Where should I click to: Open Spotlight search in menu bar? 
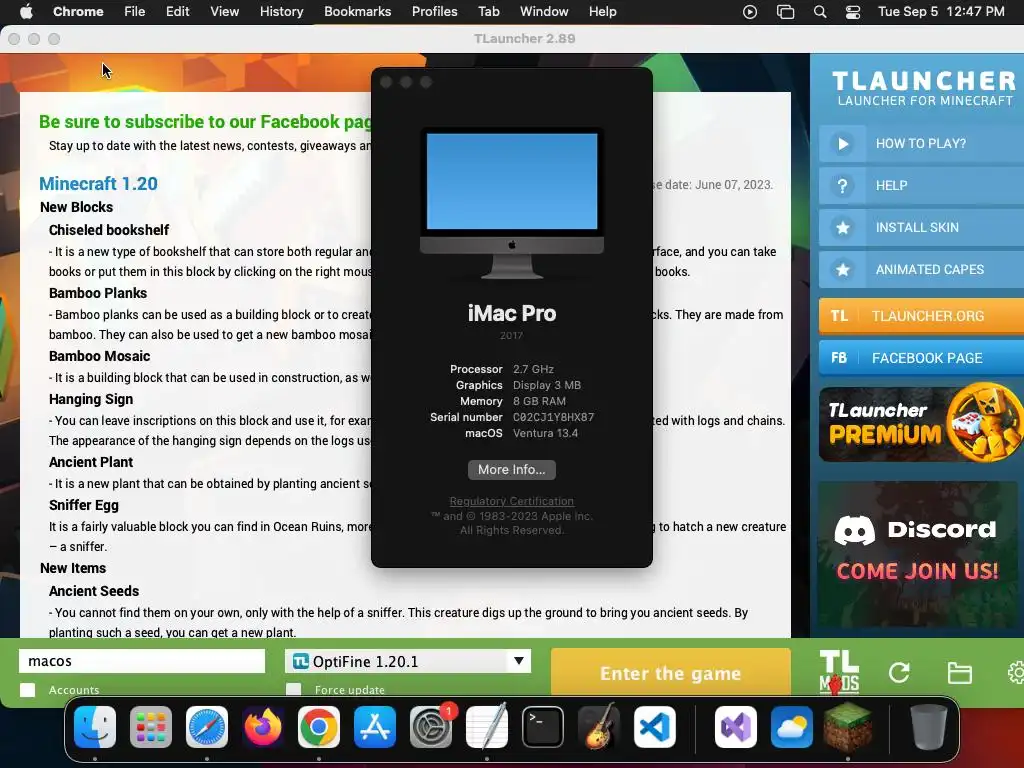(x=820, y=12)
